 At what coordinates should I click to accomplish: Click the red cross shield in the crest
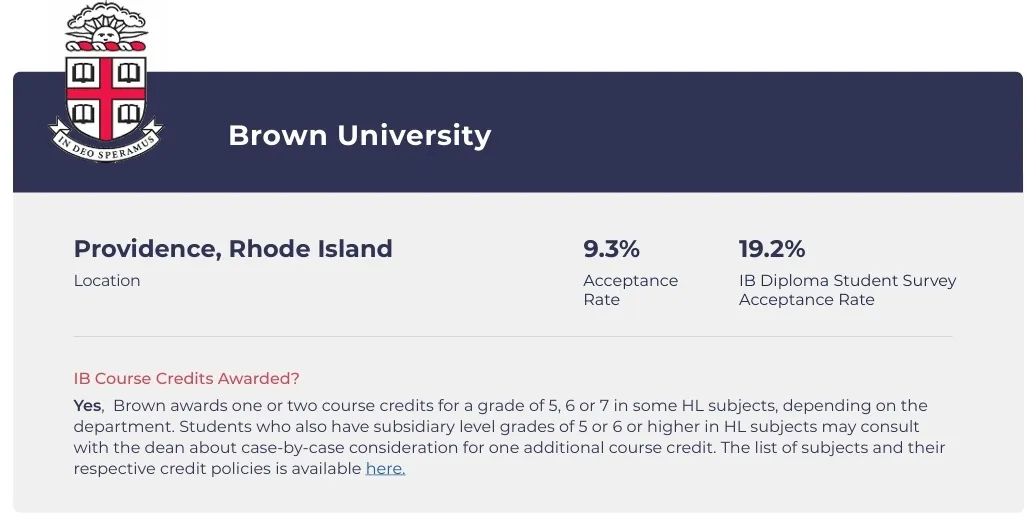click(106, 98)
